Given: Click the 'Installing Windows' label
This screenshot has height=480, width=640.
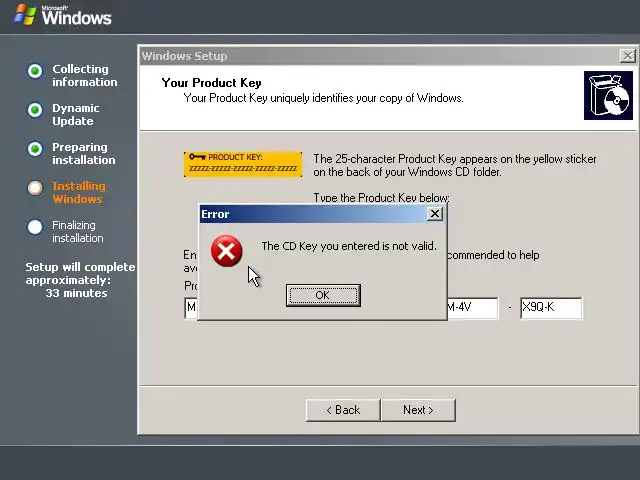Looking at the screenshot, I should pyautogui.click(x=79, y=193).
